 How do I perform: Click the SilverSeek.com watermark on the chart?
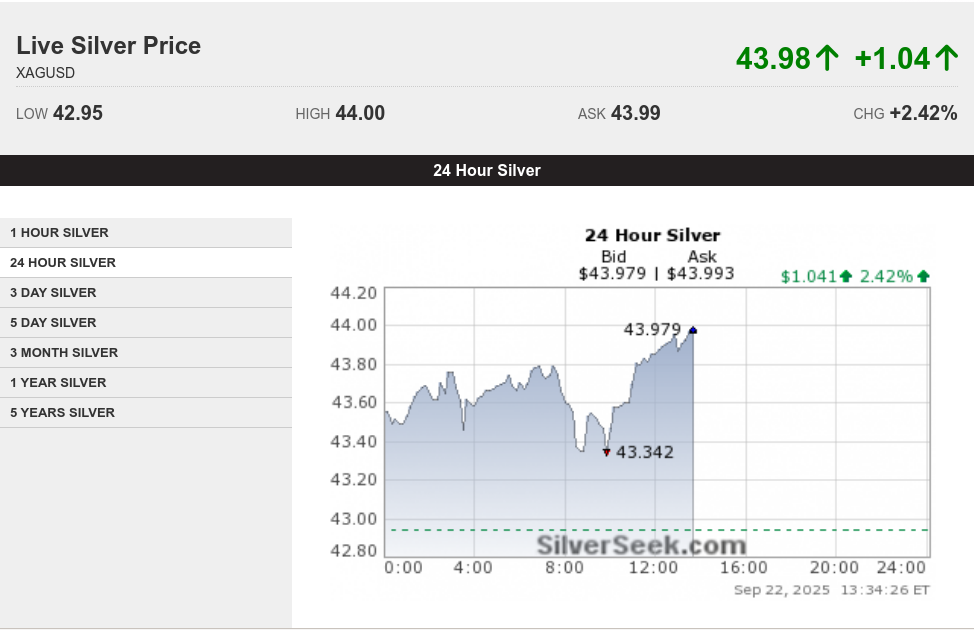pyautogui.click(x=641, y=545)
